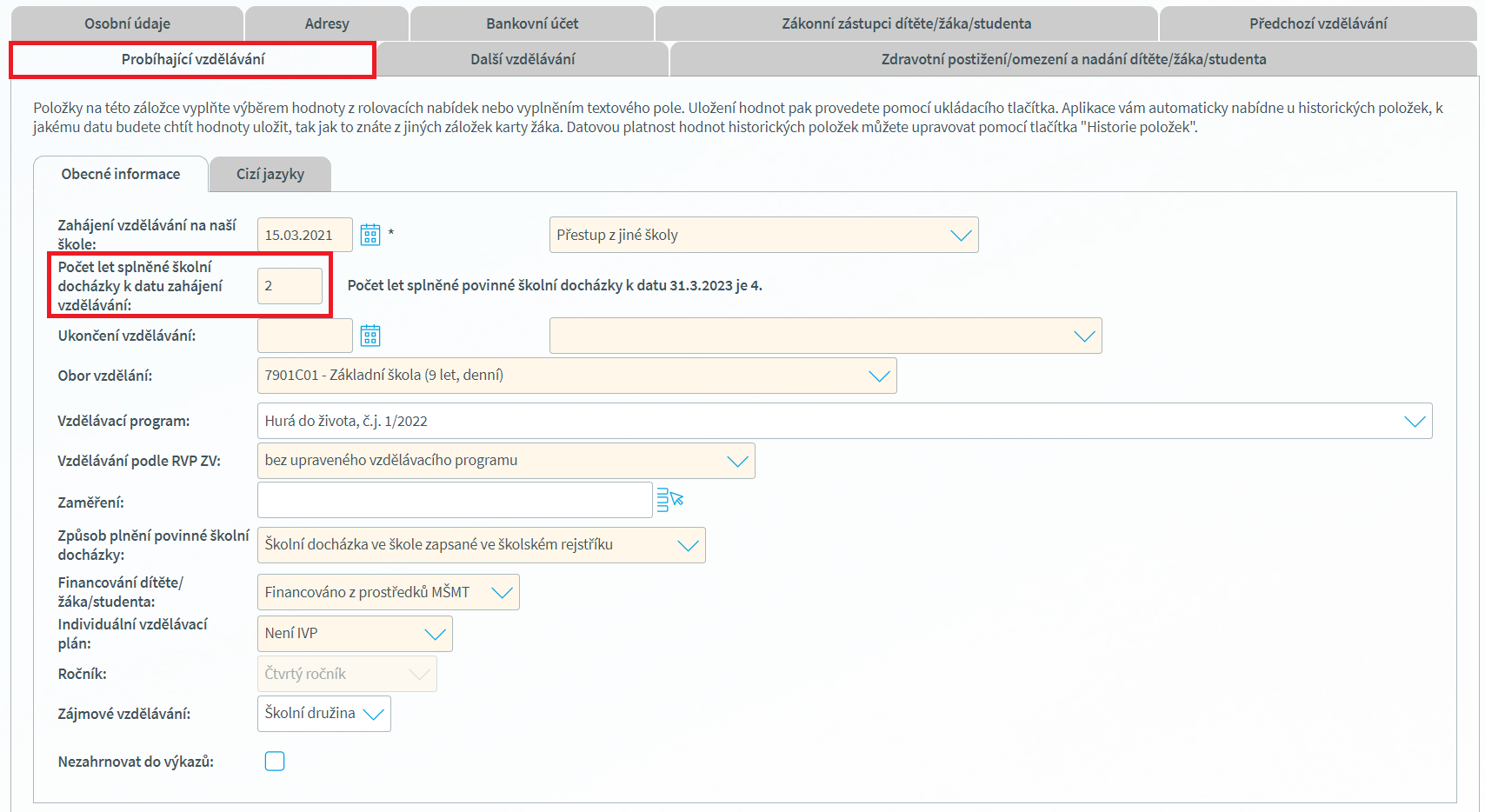This screenshot has height=812, width=1485.
Task: Open the Bankovní účet tab
Action: [532, 23]
